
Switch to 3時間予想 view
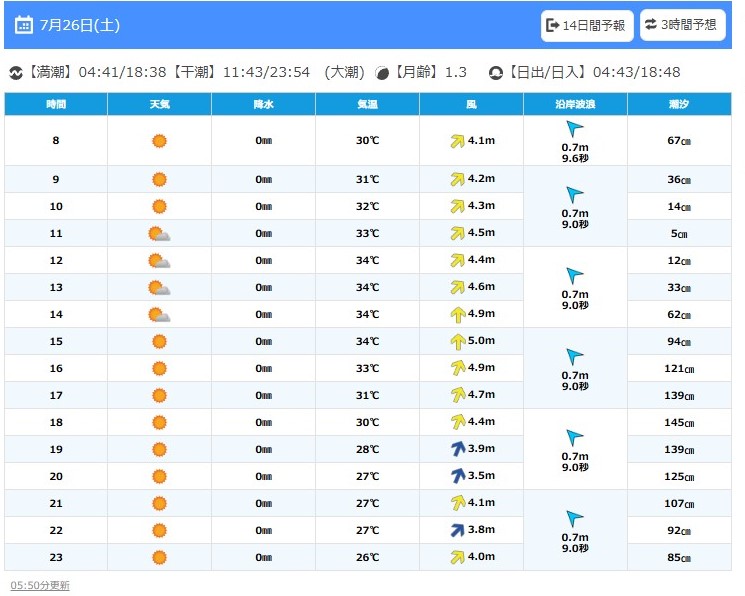(x=682, y=25)
